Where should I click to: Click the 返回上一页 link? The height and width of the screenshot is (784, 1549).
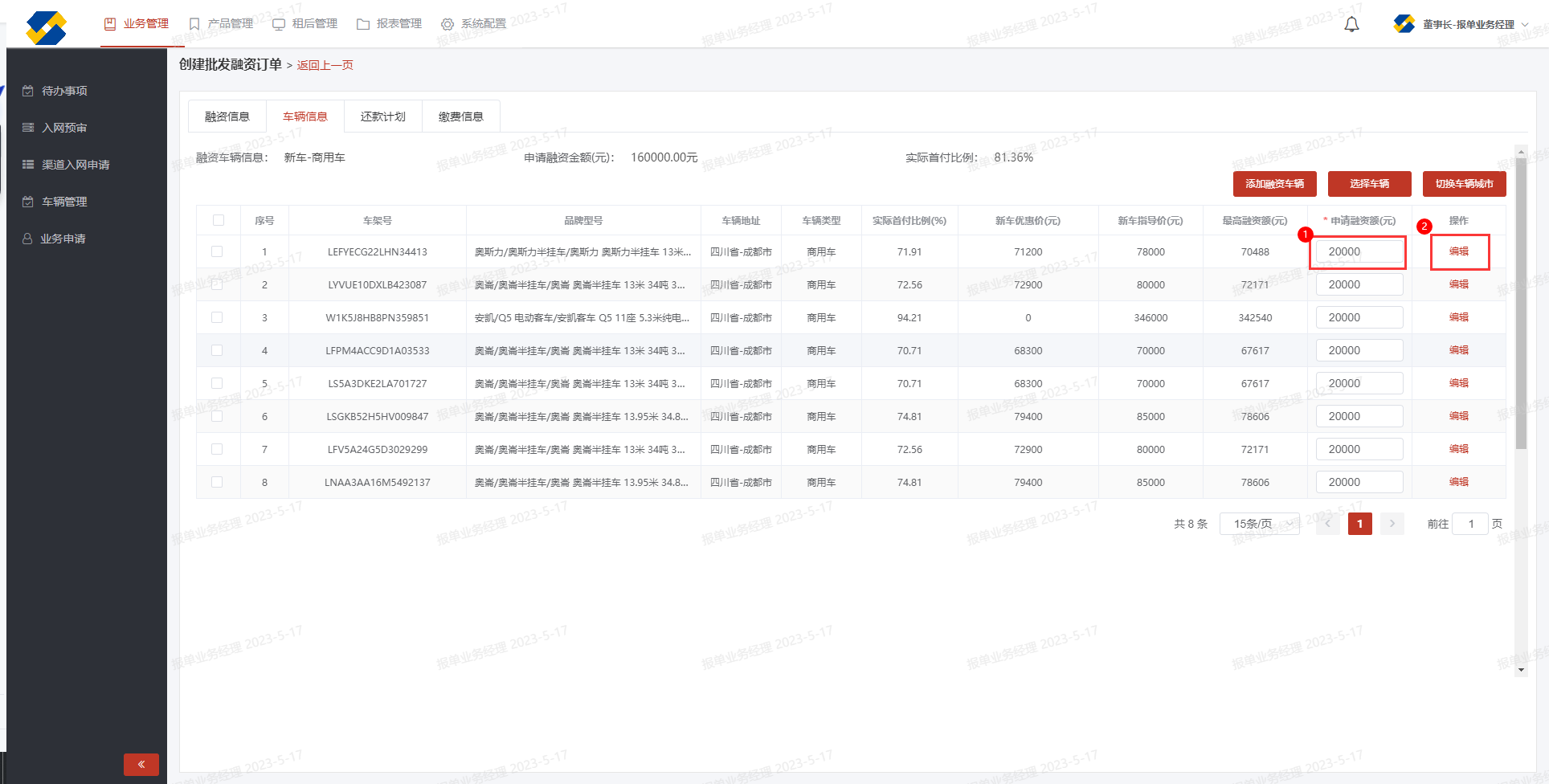(325, 65)
